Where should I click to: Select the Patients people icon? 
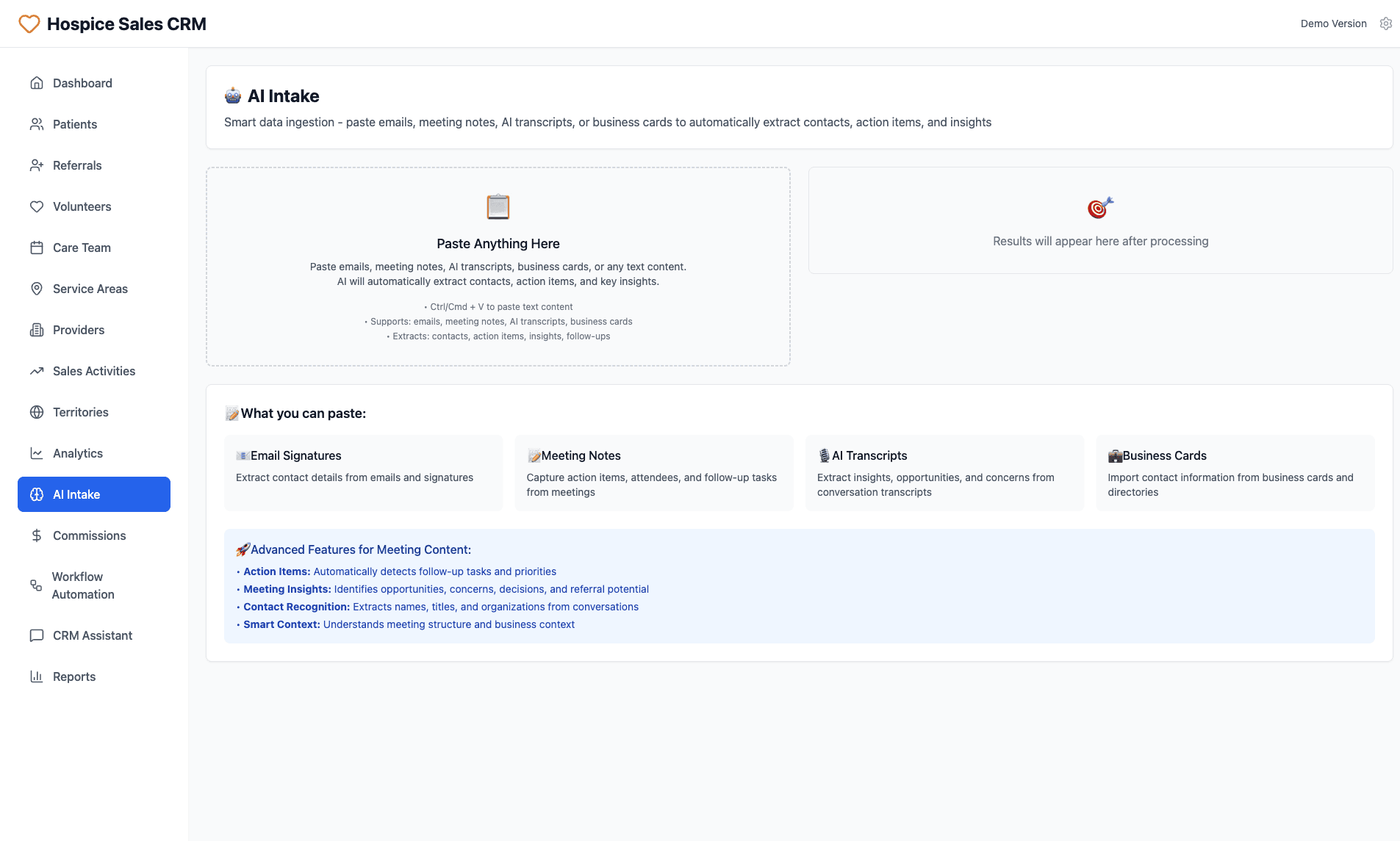(x=37, y=124)
